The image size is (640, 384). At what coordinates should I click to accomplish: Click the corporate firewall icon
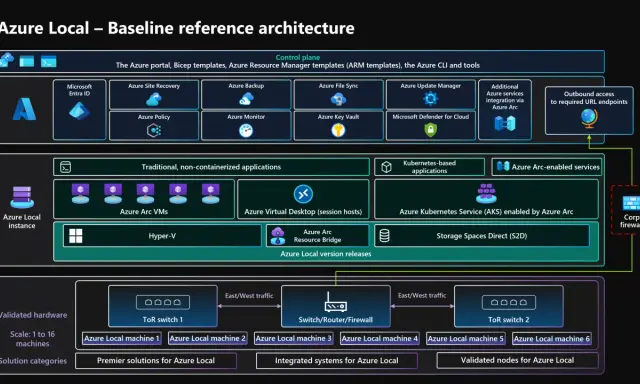pos(631,203)
